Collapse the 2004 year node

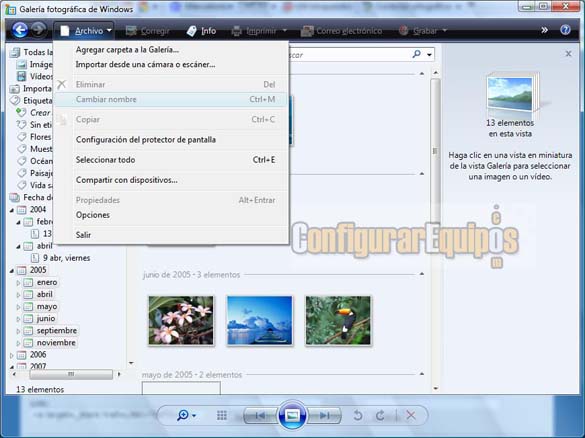[x=12, y=210]
